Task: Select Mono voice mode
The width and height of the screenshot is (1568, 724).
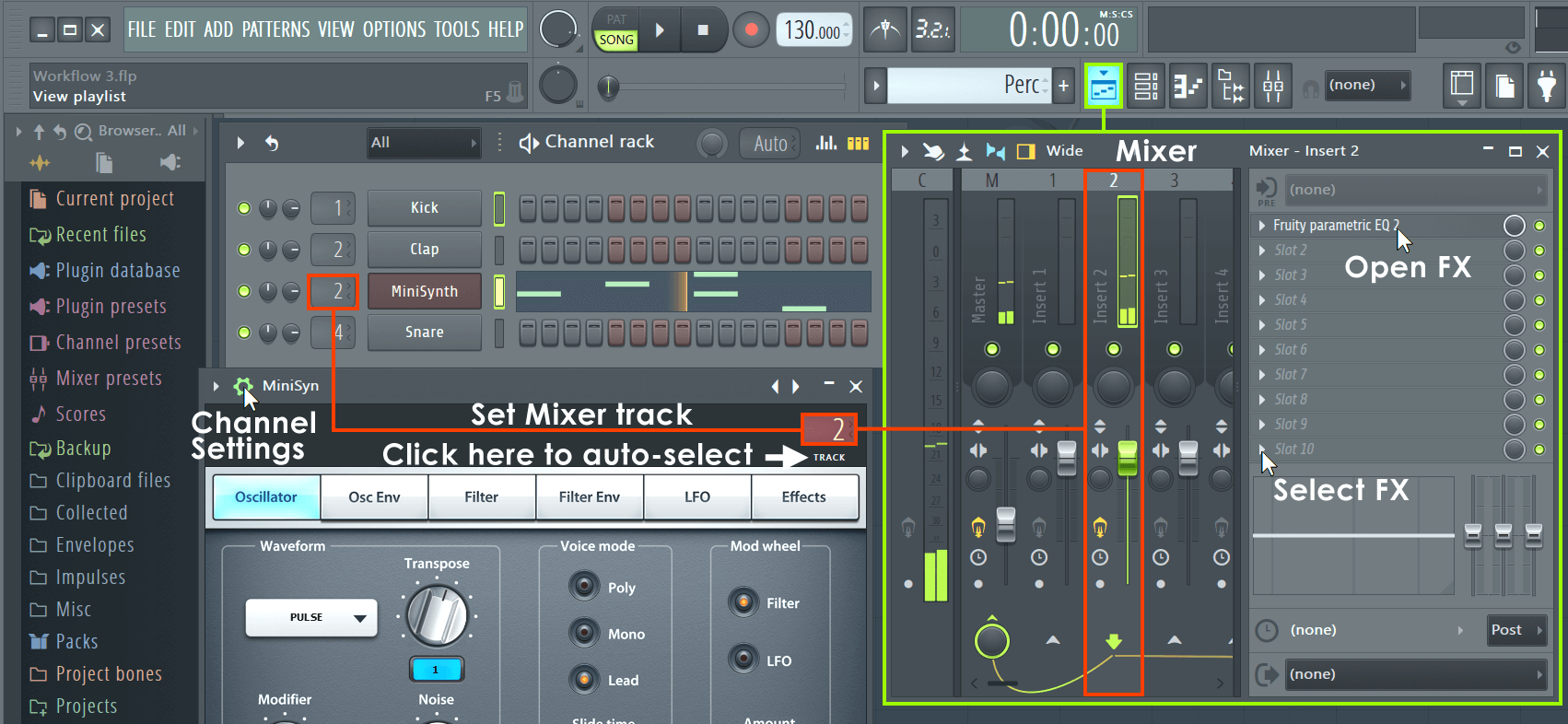Action: pyautogui.click(x=584, y=633)
